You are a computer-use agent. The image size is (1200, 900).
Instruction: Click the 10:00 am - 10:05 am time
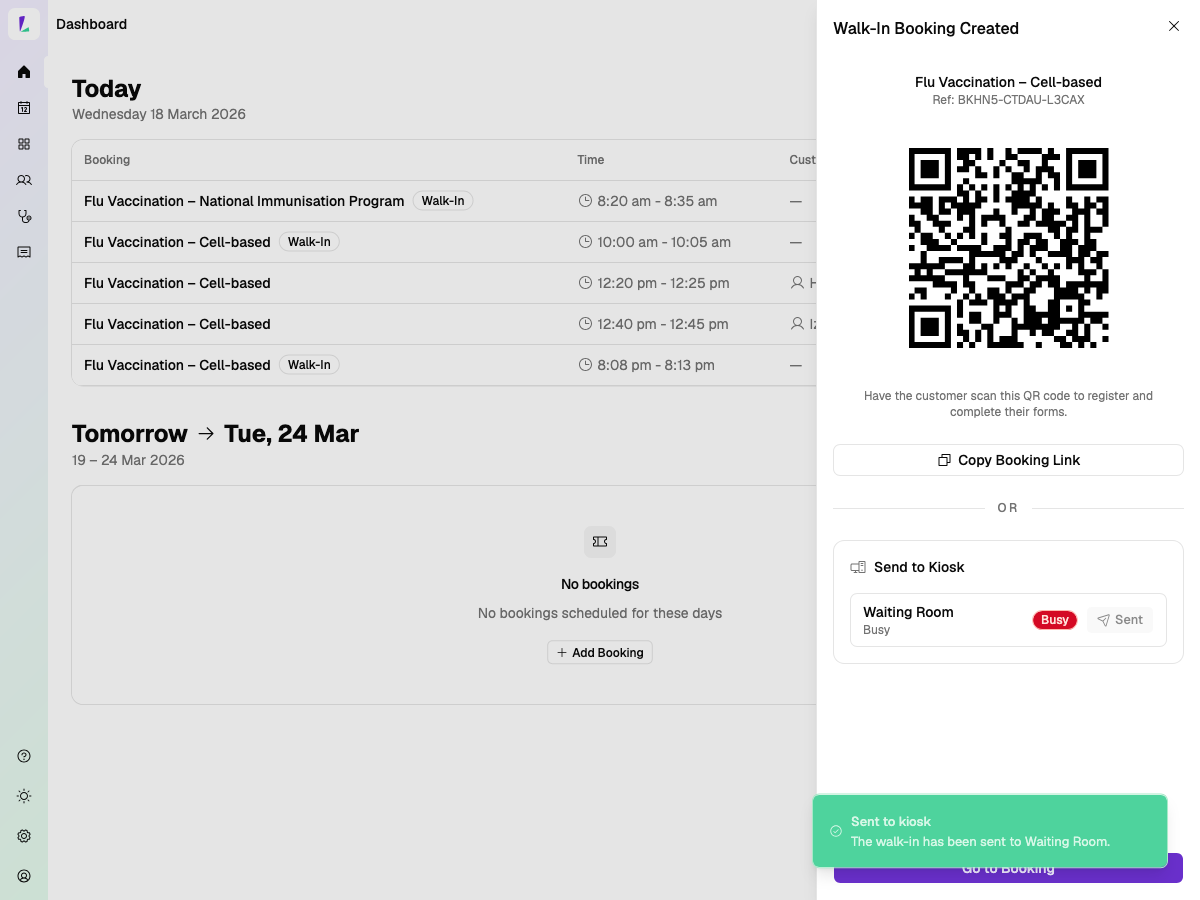click(x=664, y=242)
